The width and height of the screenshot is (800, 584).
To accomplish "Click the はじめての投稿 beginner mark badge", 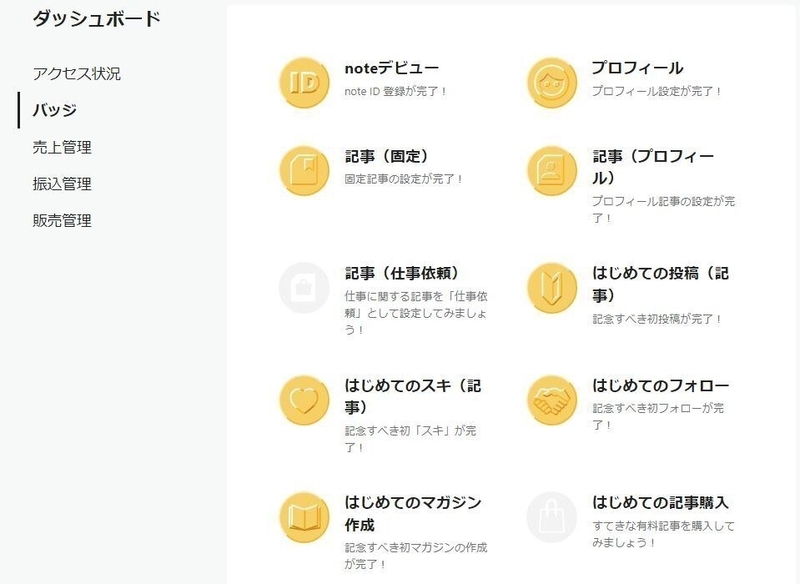I will 552,288.
